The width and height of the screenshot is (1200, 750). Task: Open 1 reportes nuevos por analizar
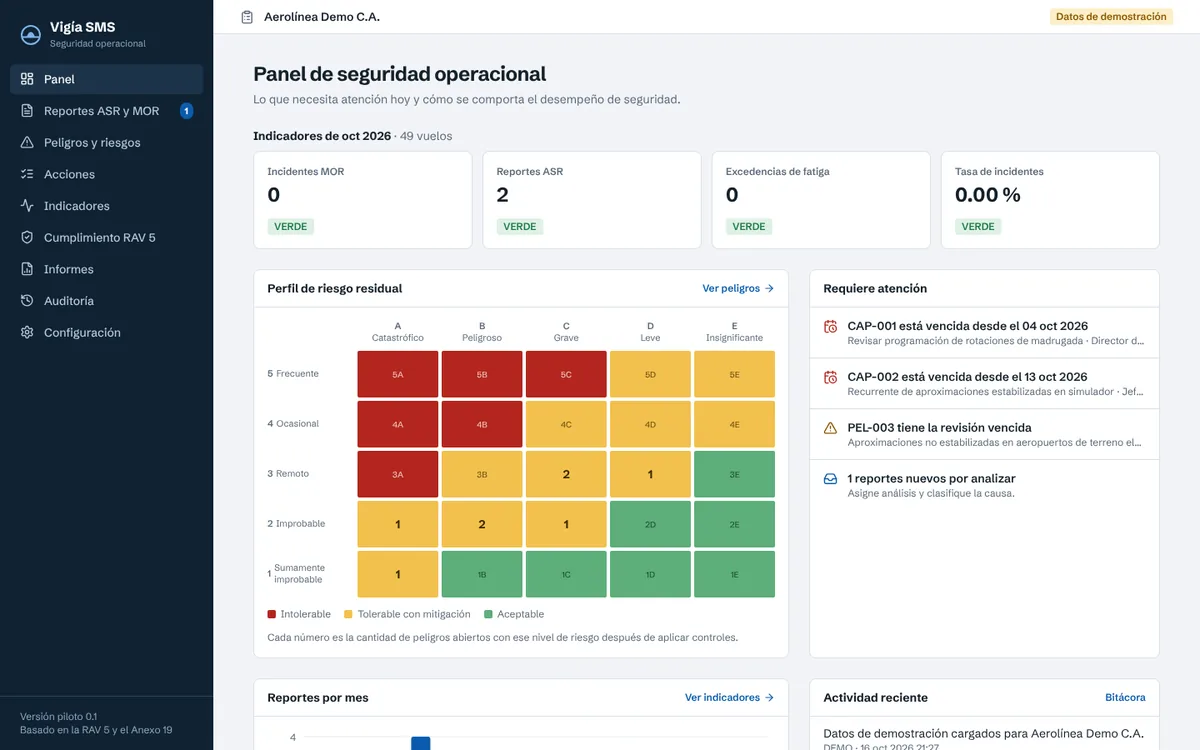[984, 486]
